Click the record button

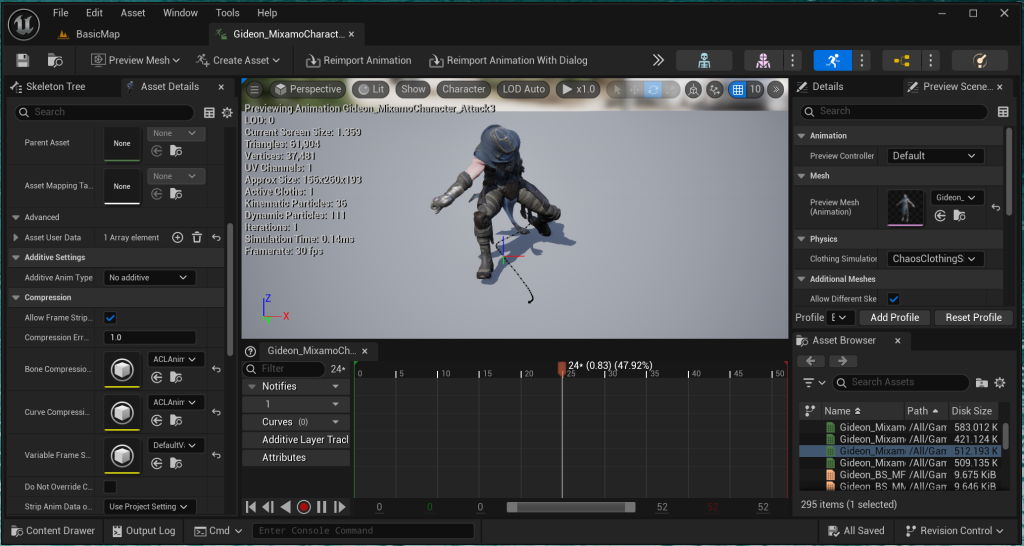303,507
